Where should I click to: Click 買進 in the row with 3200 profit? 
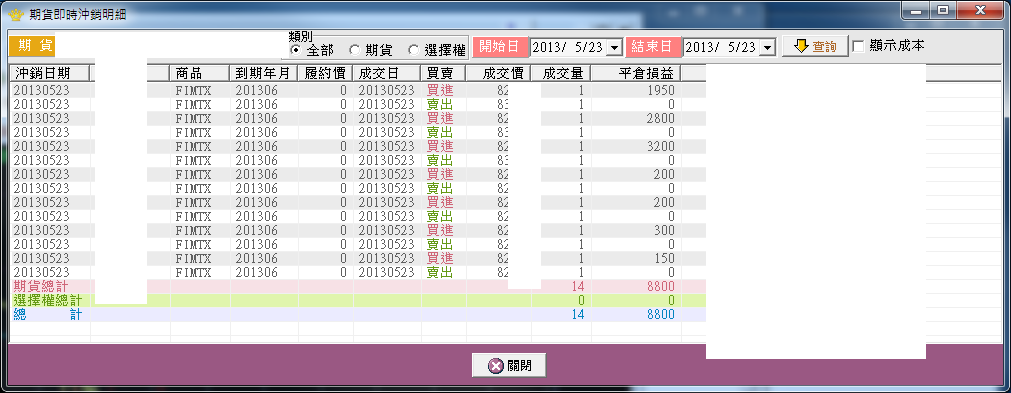[440, 146]
